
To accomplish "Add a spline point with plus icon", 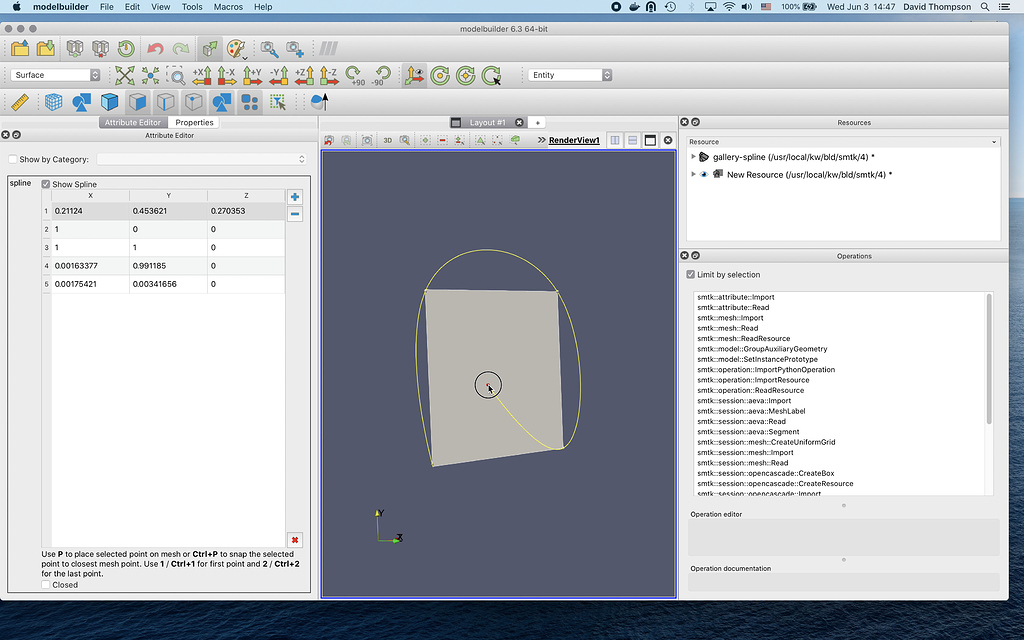I will pyautogui.click(x=295, y=197).
